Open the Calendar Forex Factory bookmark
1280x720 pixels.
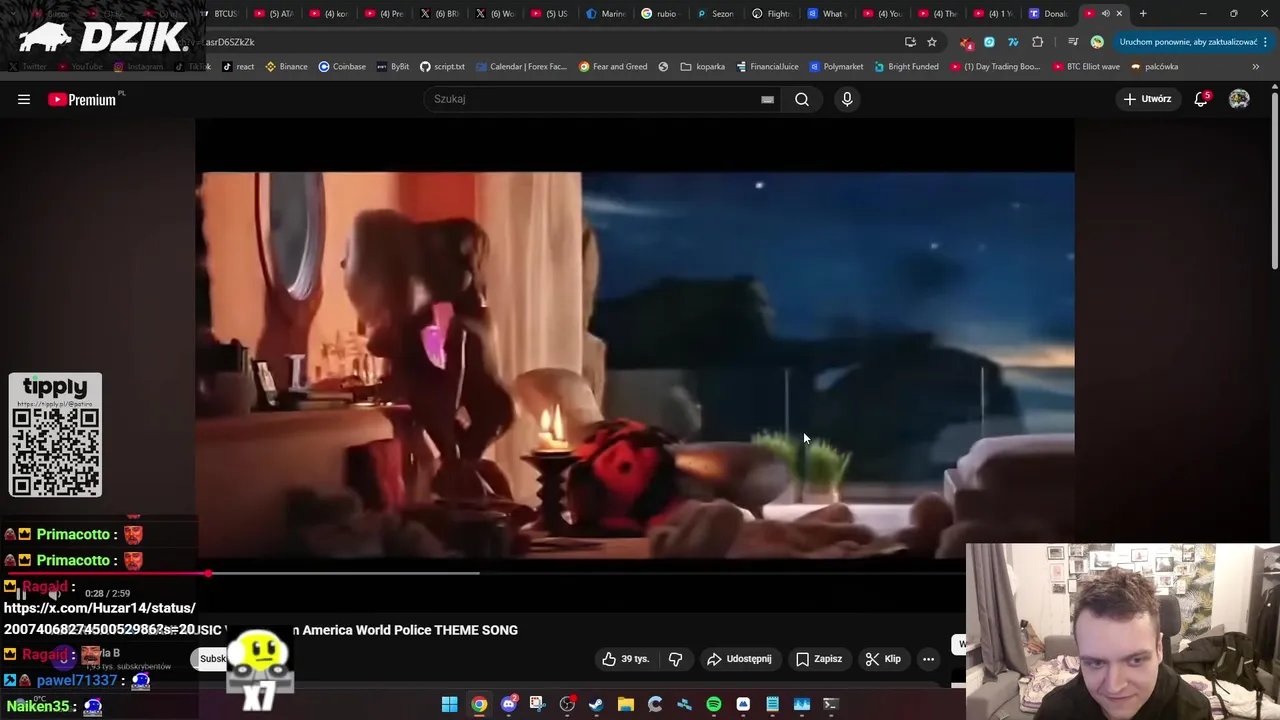[521, 67]
